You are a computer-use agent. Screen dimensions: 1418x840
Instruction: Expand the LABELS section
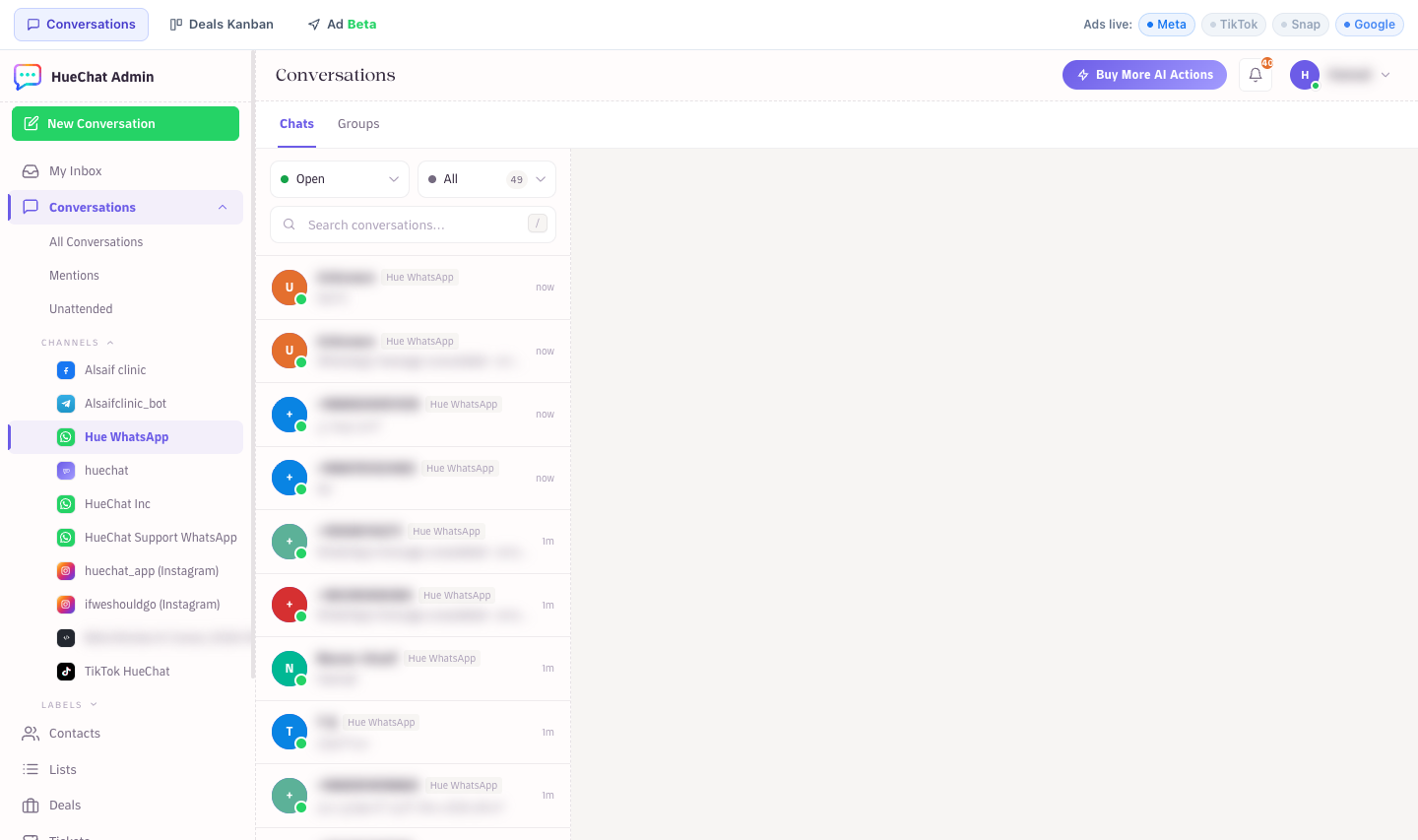point(94,705)
